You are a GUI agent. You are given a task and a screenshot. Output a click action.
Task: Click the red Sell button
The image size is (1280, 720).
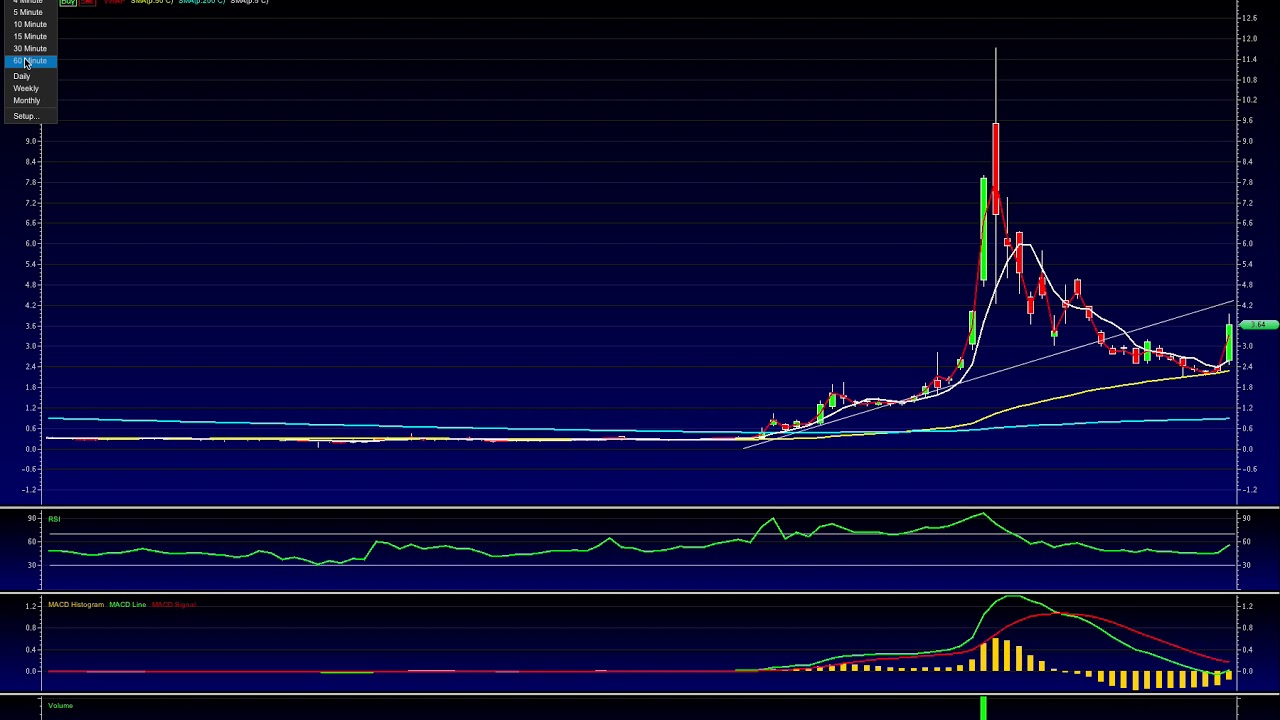pyautogui.click(x=87, y=2)
